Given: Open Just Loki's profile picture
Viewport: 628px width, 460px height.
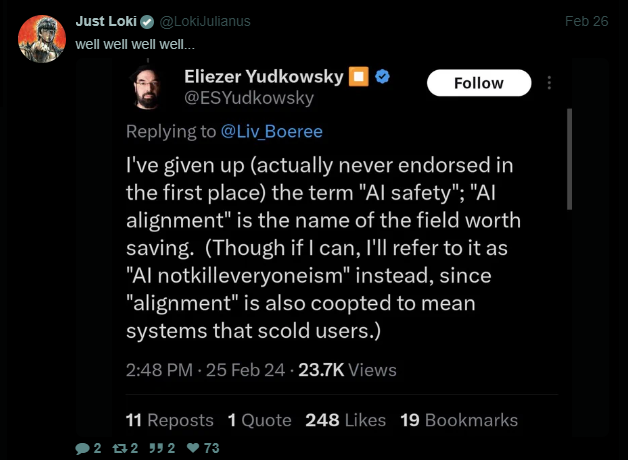Looking at the screenshot, I should click(x=37, y=38).
